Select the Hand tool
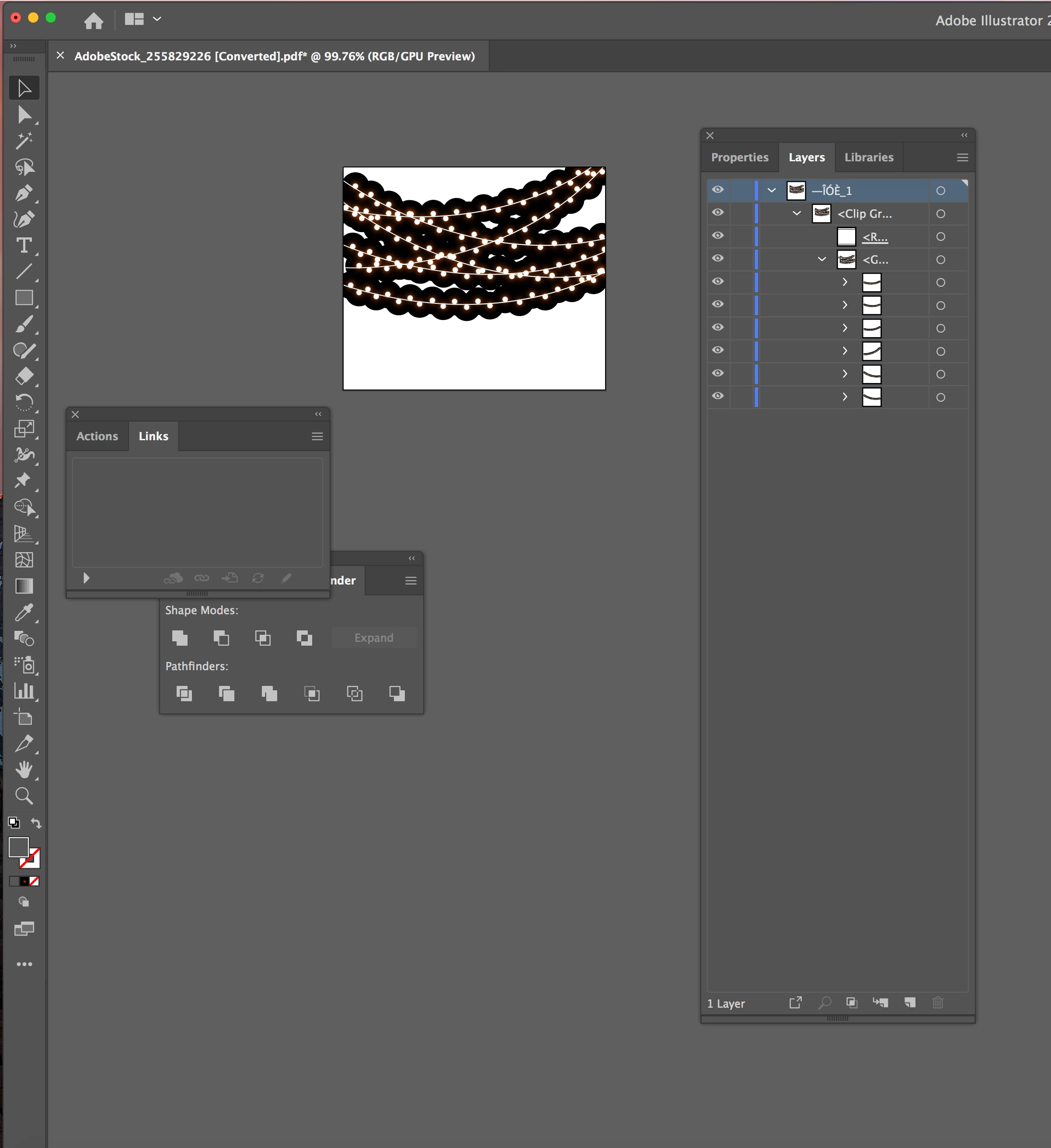This screenshot has height=1148, width=1051. click(23, 770)
